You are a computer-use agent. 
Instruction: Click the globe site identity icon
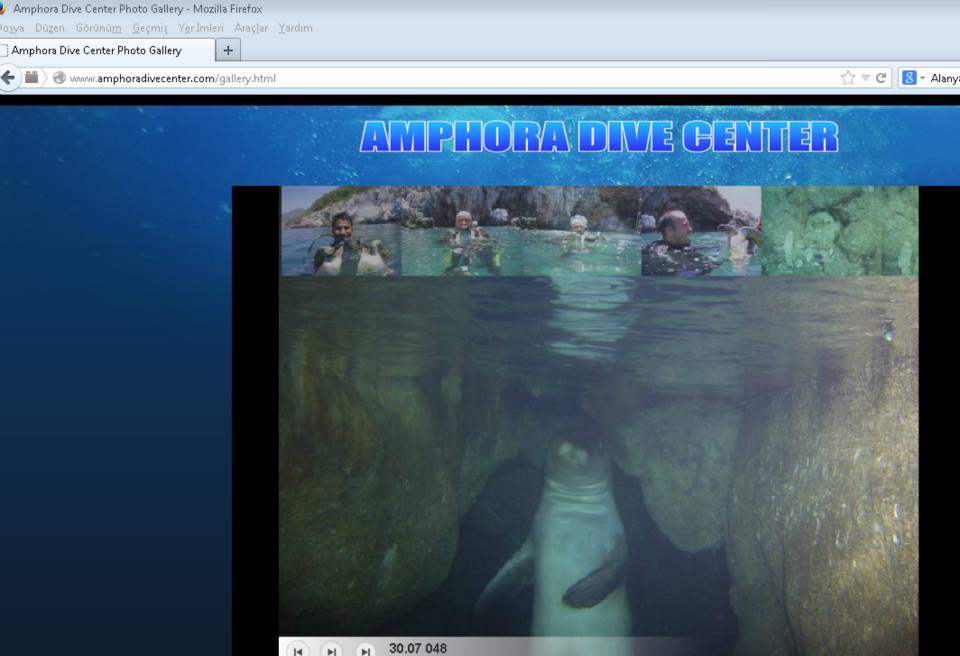[59, 78]
